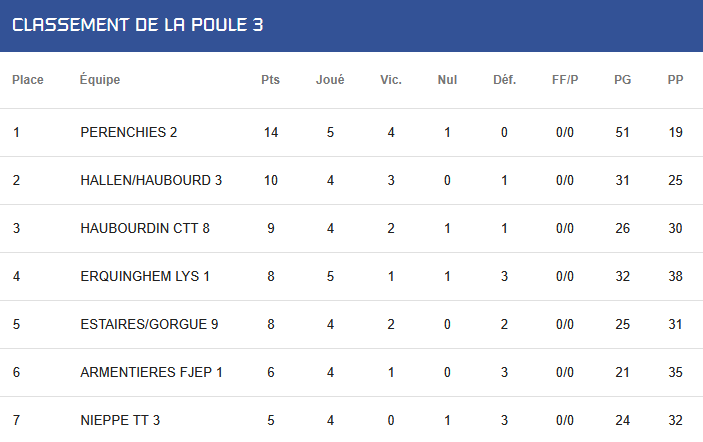Click the Déf. column header
This screenshot has width=703, height=442.
[x=504, y=80]
